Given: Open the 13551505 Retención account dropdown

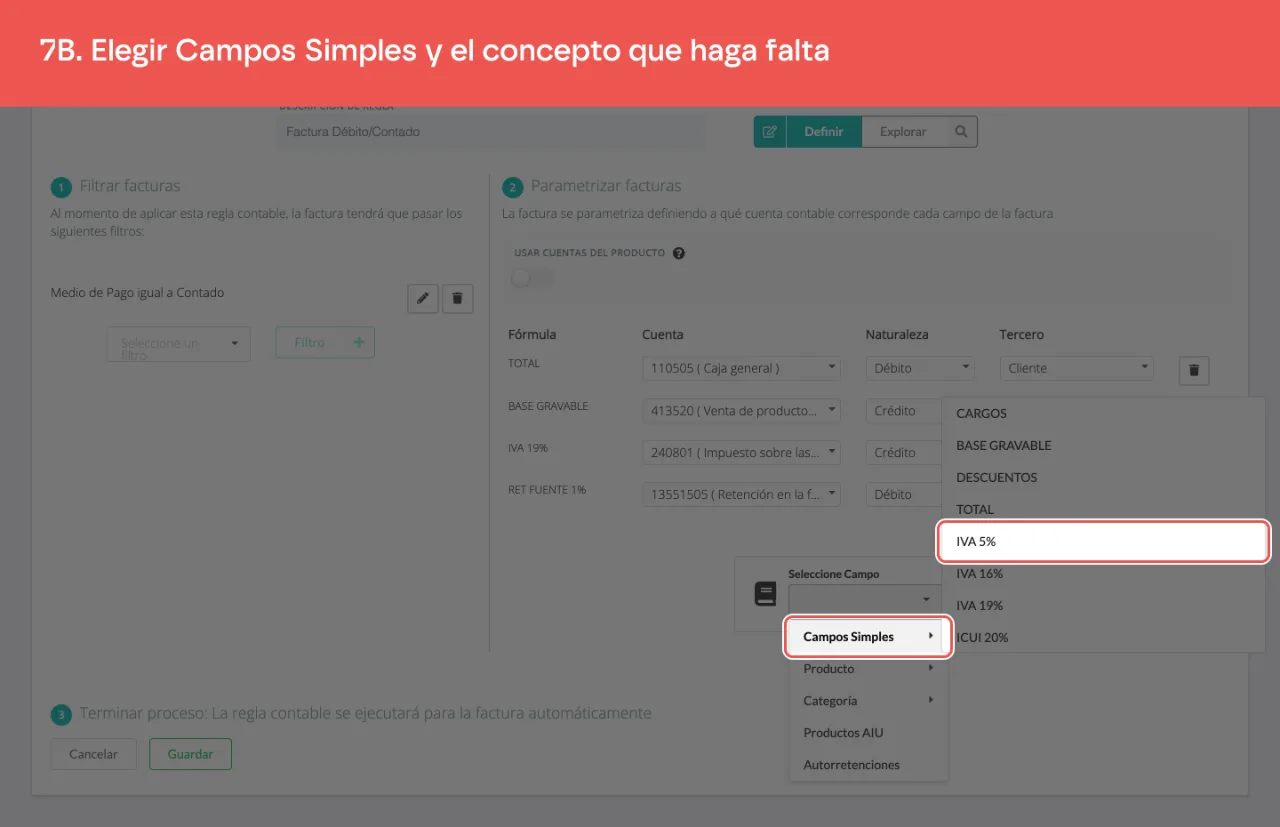Looking at the screenshot, I should [742, 494].
